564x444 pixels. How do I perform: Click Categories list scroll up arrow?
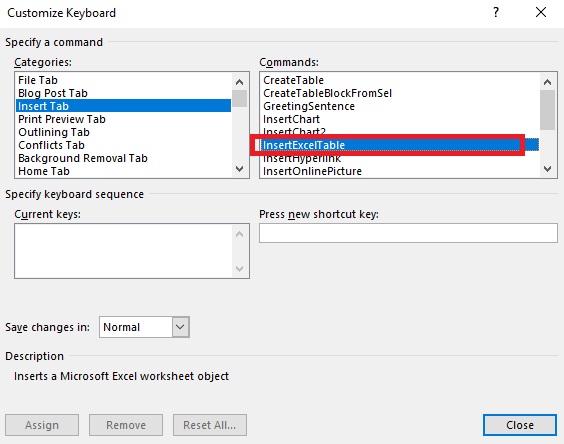coord(240,82)
